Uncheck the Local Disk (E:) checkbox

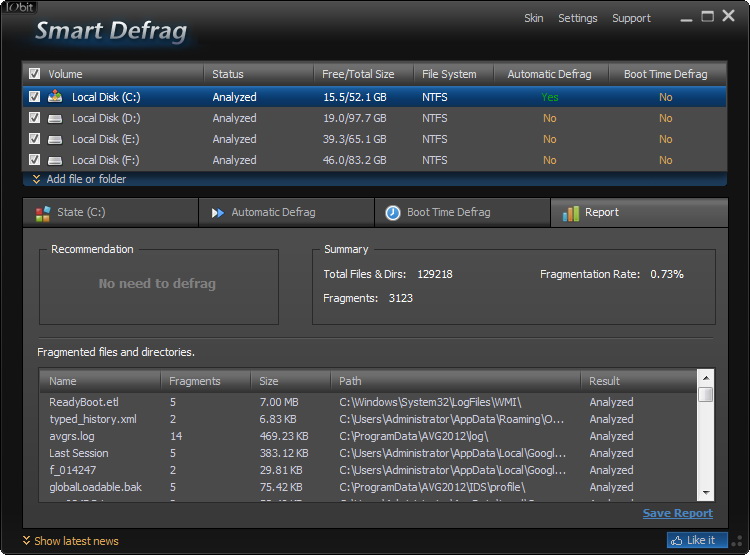coord(34,139)
